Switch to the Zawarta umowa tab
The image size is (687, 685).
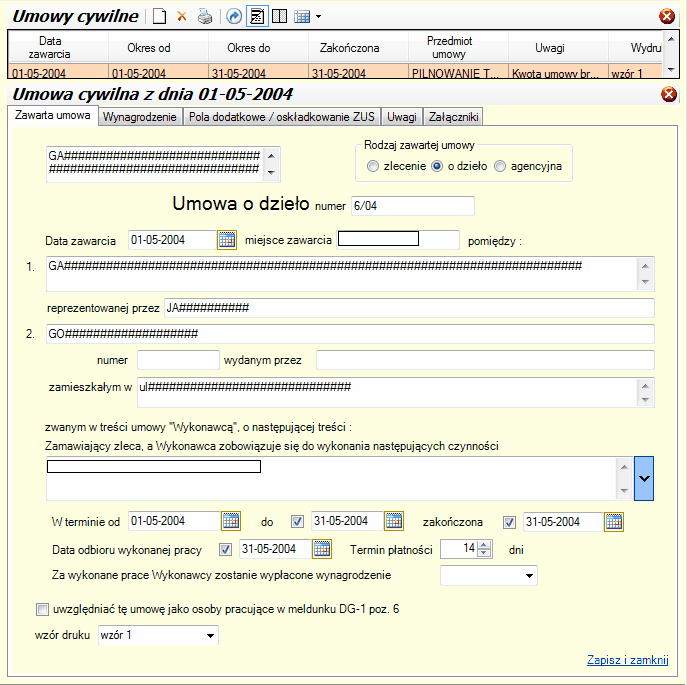(53, 115)
